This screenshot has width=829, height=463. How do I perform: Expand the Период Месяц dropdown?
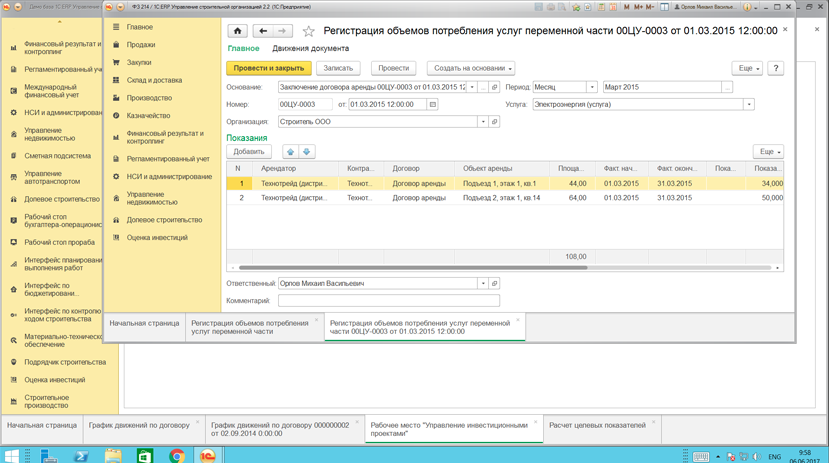coord(592,87)
